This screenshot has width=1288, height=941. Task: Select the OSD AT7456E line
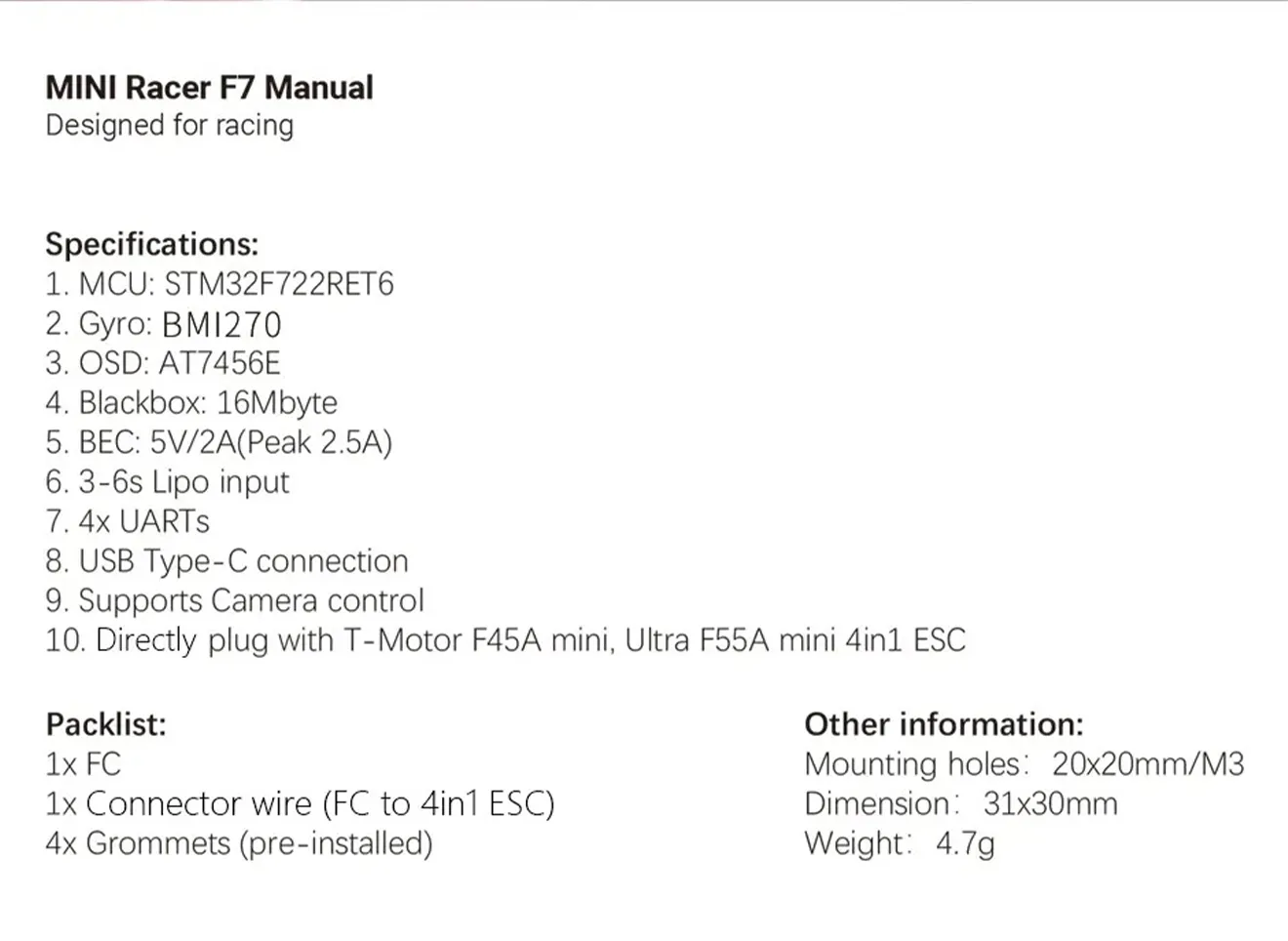click(x=162, y=363)
